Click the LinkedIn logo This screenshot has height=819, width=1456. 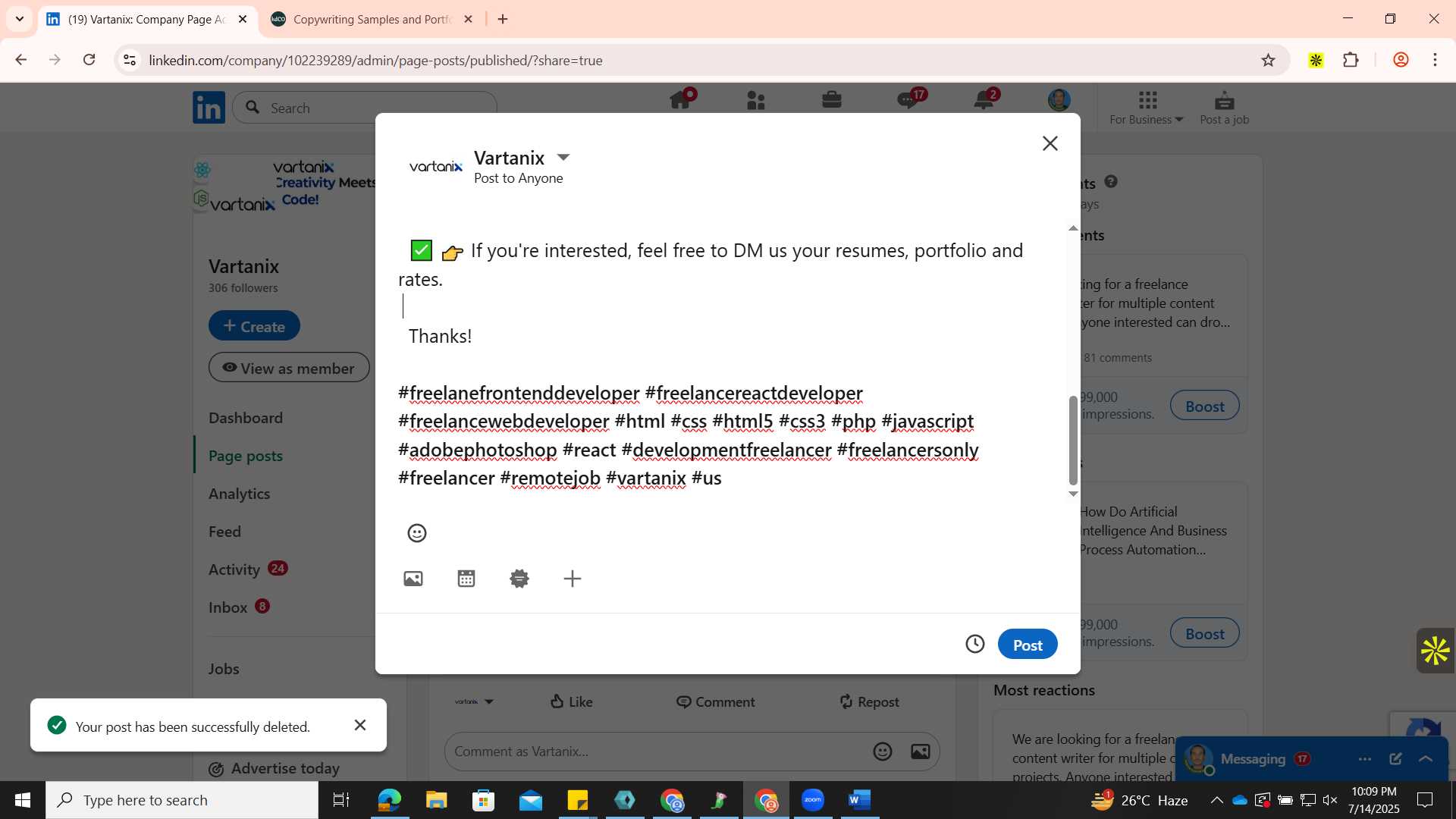[209, 108]
